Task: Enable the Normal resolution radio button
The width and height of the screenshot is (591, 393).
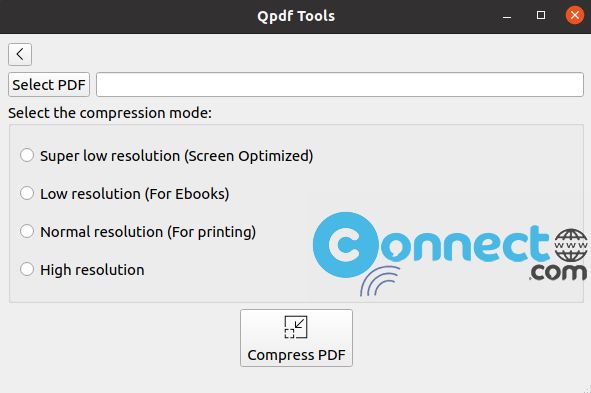Action: (x=27, y=231)
